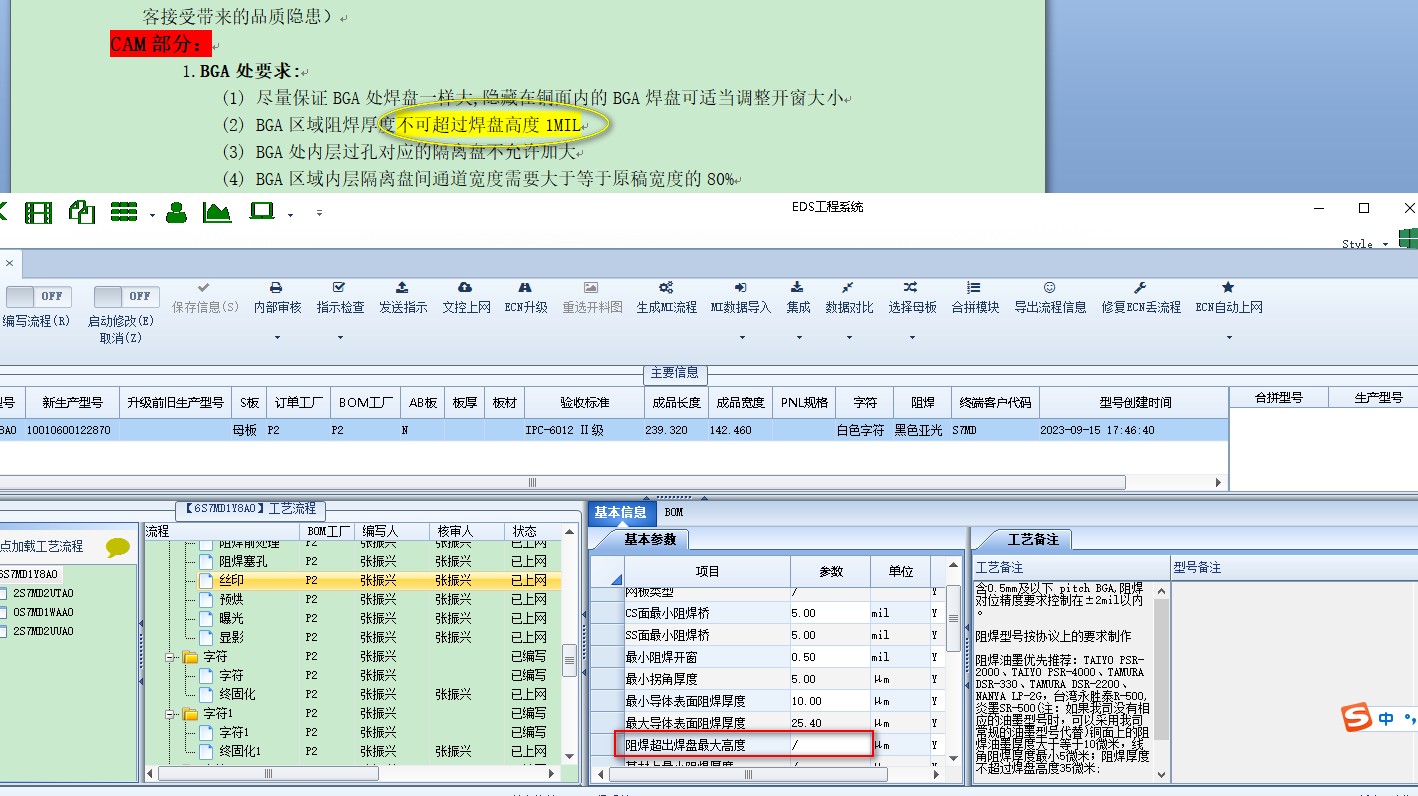Close the open document tab

point(9,264)
